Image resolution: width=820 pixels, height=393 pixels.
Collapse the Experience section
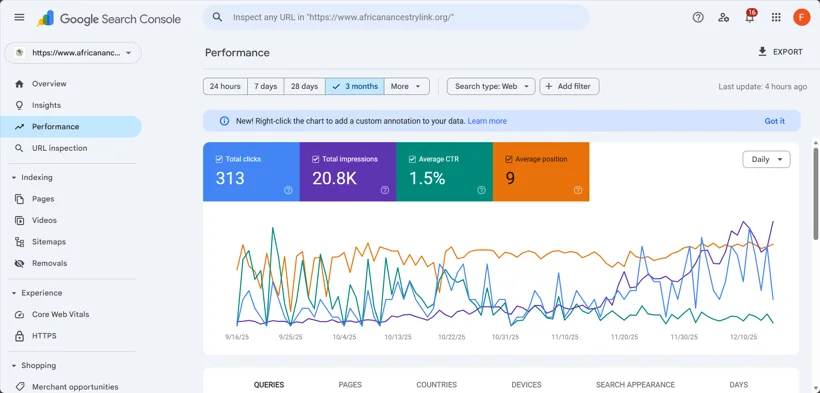click(14, 293)
